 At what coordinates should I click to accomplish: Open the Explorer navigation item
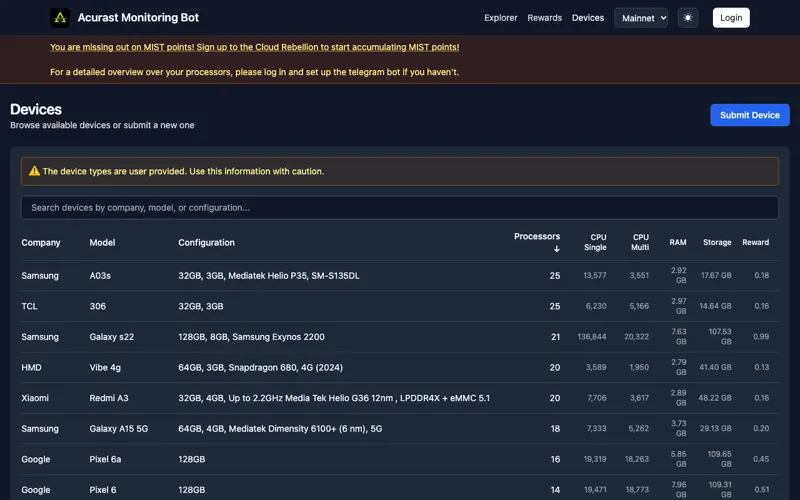501,18
